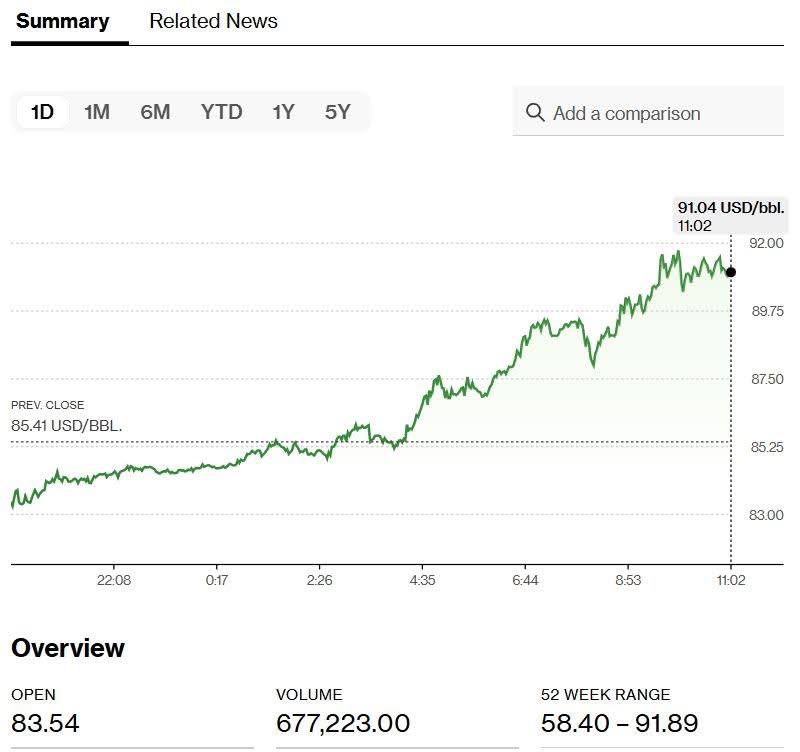Viewport: 800px width, 752px height.
Task: Show the YTD chart range
Action: pyautogui.click(x=221, y=112)
